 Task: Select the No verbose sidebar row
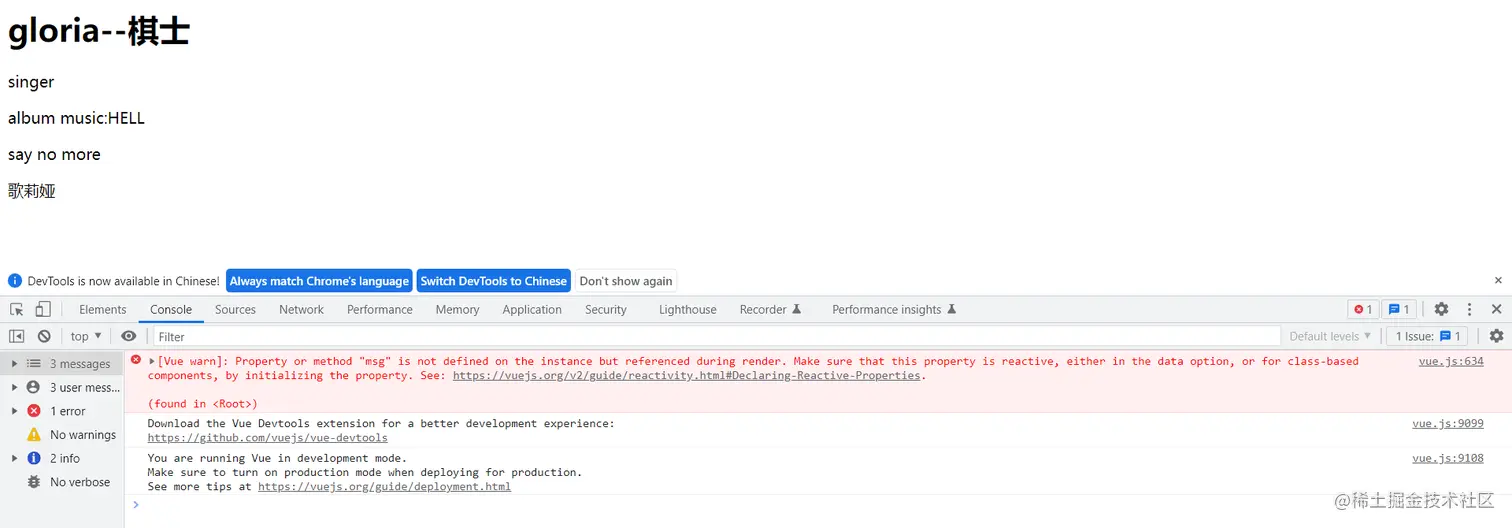(62, 482)
